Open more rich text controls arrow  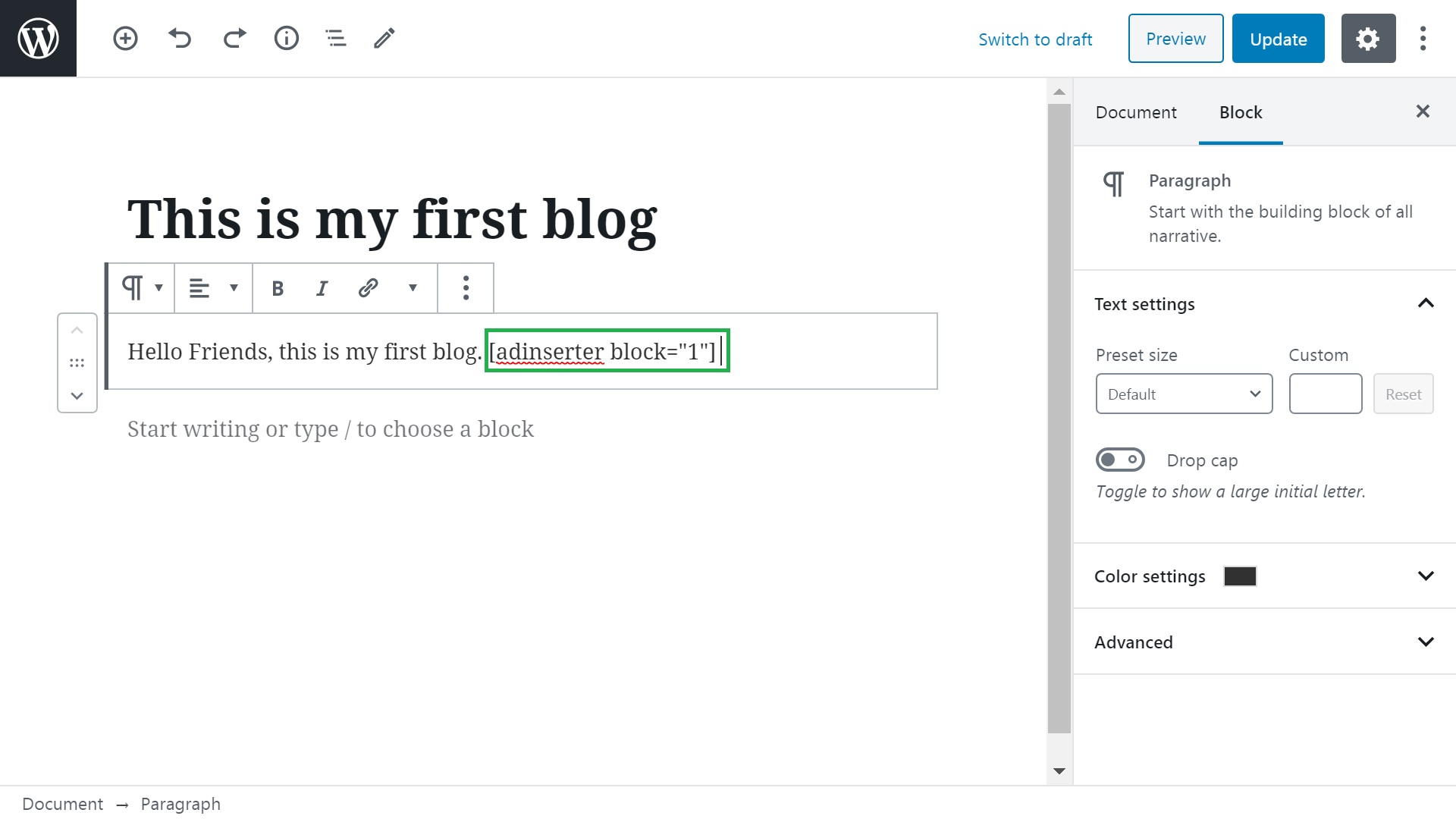tap(413, 288)
